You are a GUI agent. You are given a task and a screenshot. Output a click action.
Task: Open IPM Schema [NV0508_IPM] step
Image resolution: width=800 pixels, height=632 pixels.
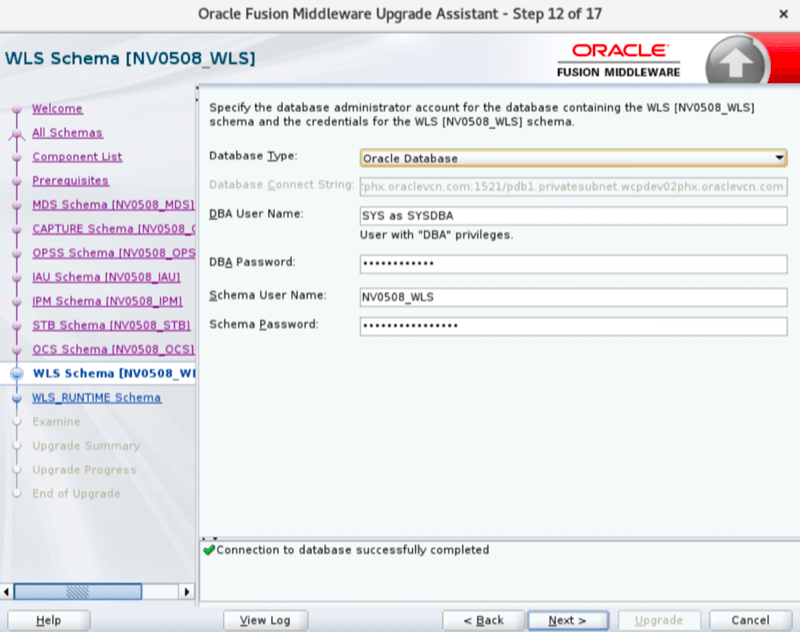[107, 301]
